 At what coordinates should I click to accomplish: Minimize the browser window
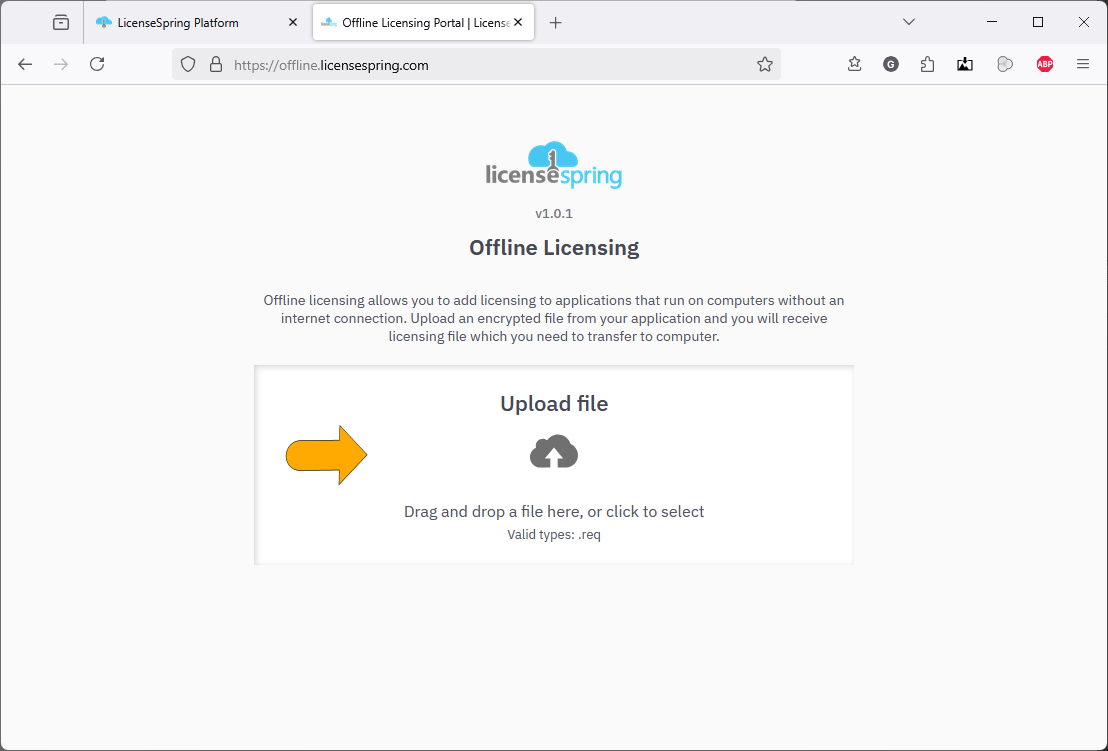(991, 22)
